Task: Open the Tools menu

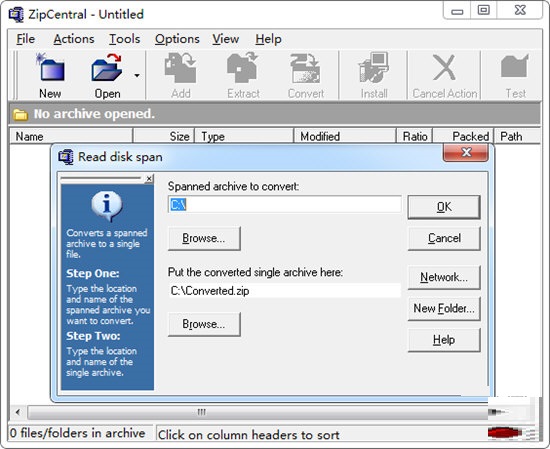Action: point(125,39)
